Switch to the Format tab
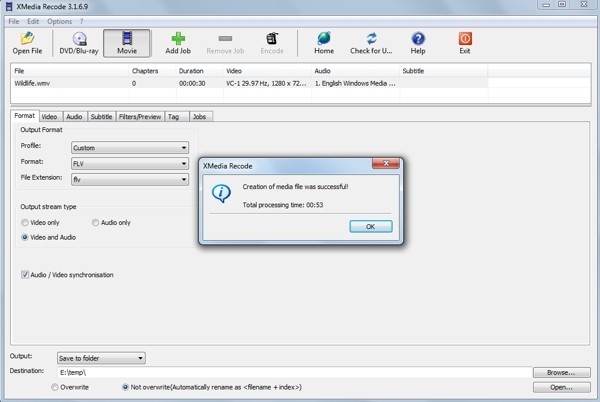 click(x=24, y=116)
